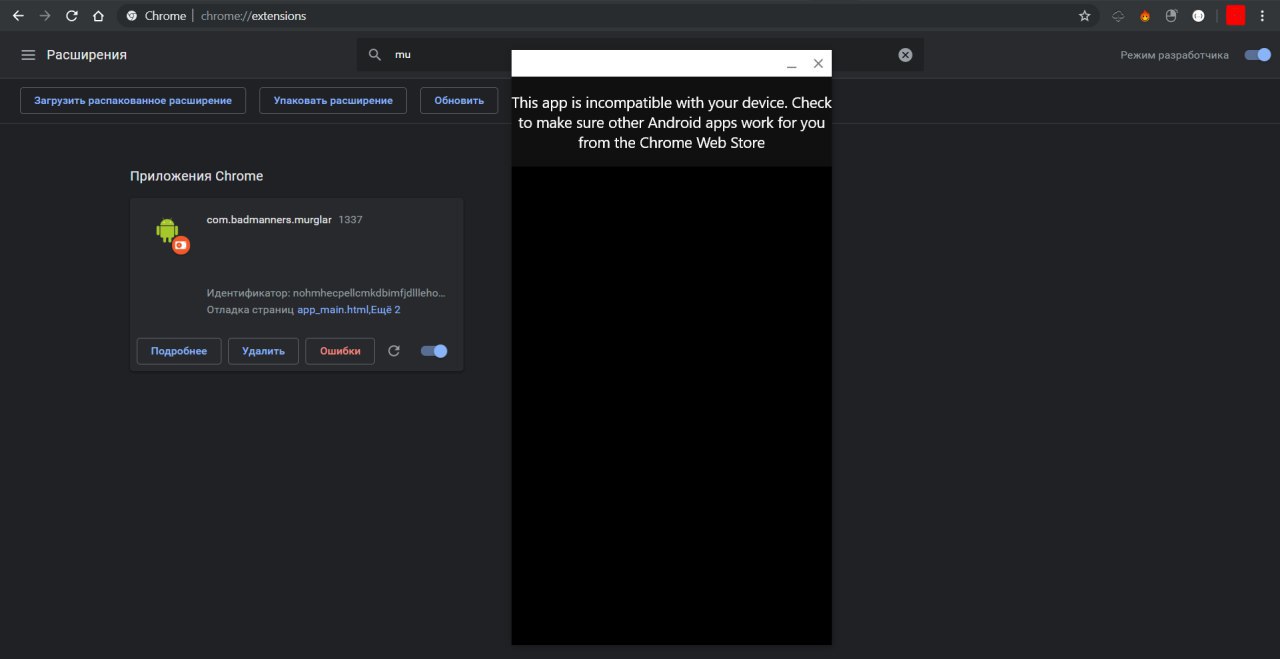Click the browser forward arrow
This screenshot has height=659, width=1280.
(44, 16)
